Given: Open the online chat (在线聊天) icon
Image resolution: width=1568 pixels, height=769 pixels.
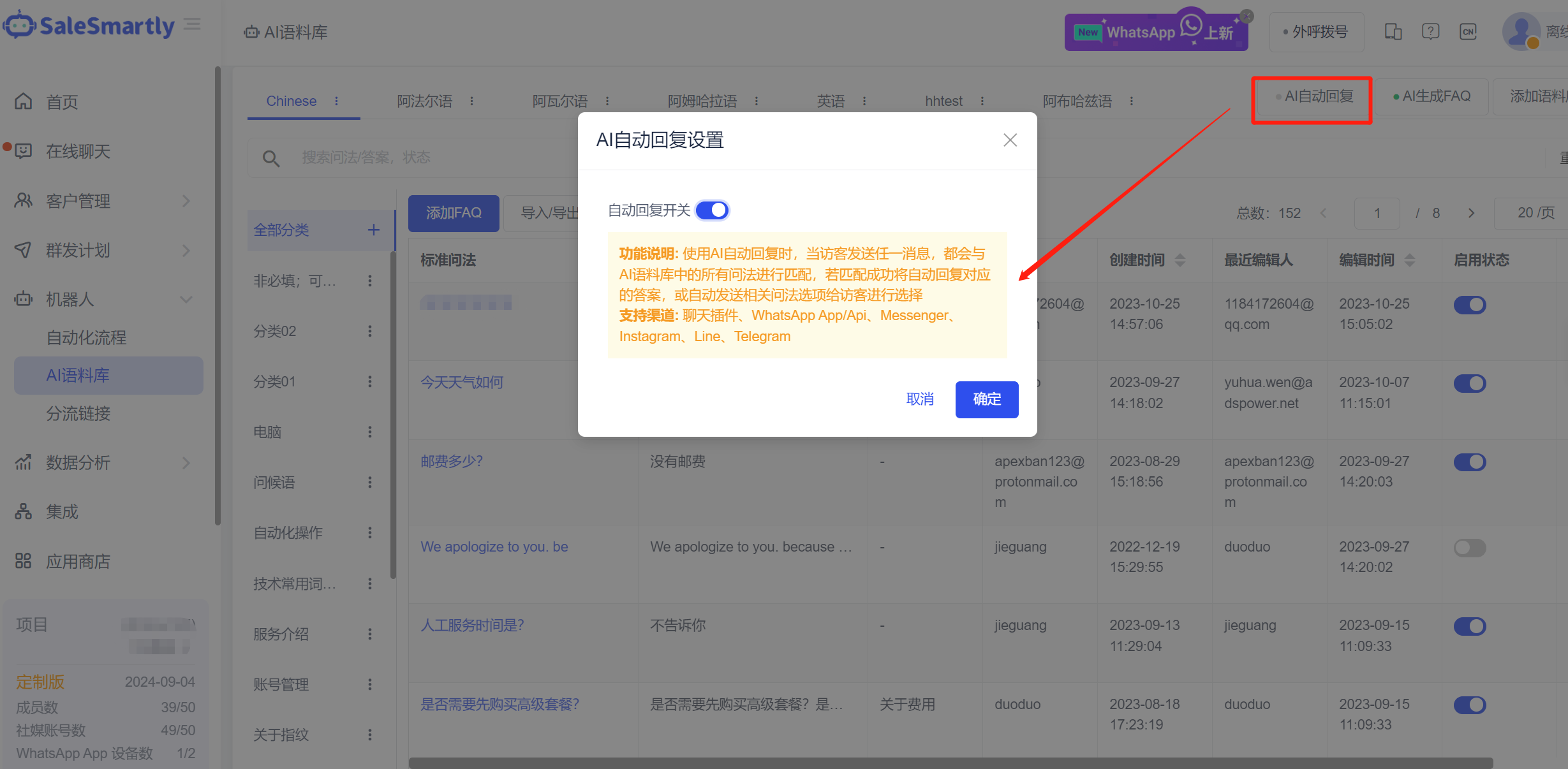Looking at the screenshot, I should (24, 151).
